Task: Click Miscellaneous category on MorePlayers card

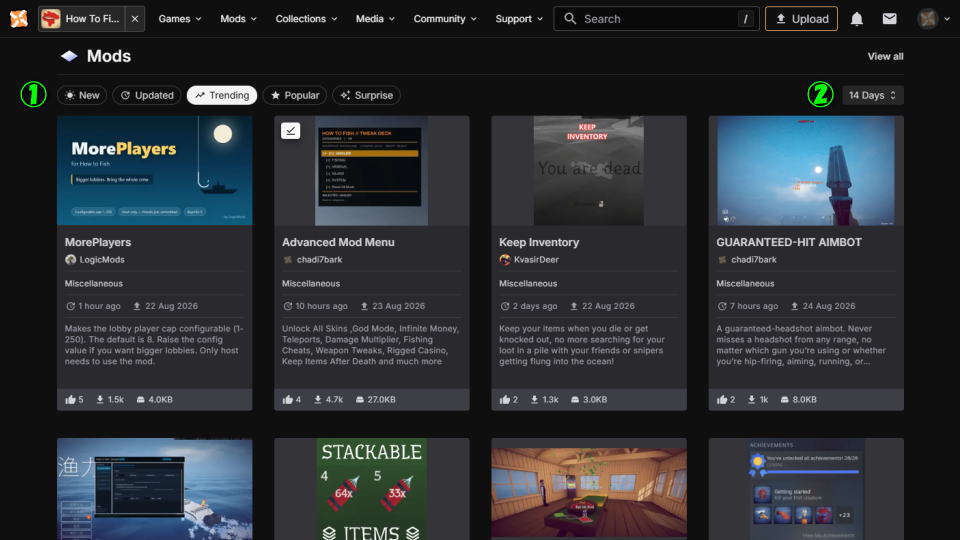Action: (94, 283)
